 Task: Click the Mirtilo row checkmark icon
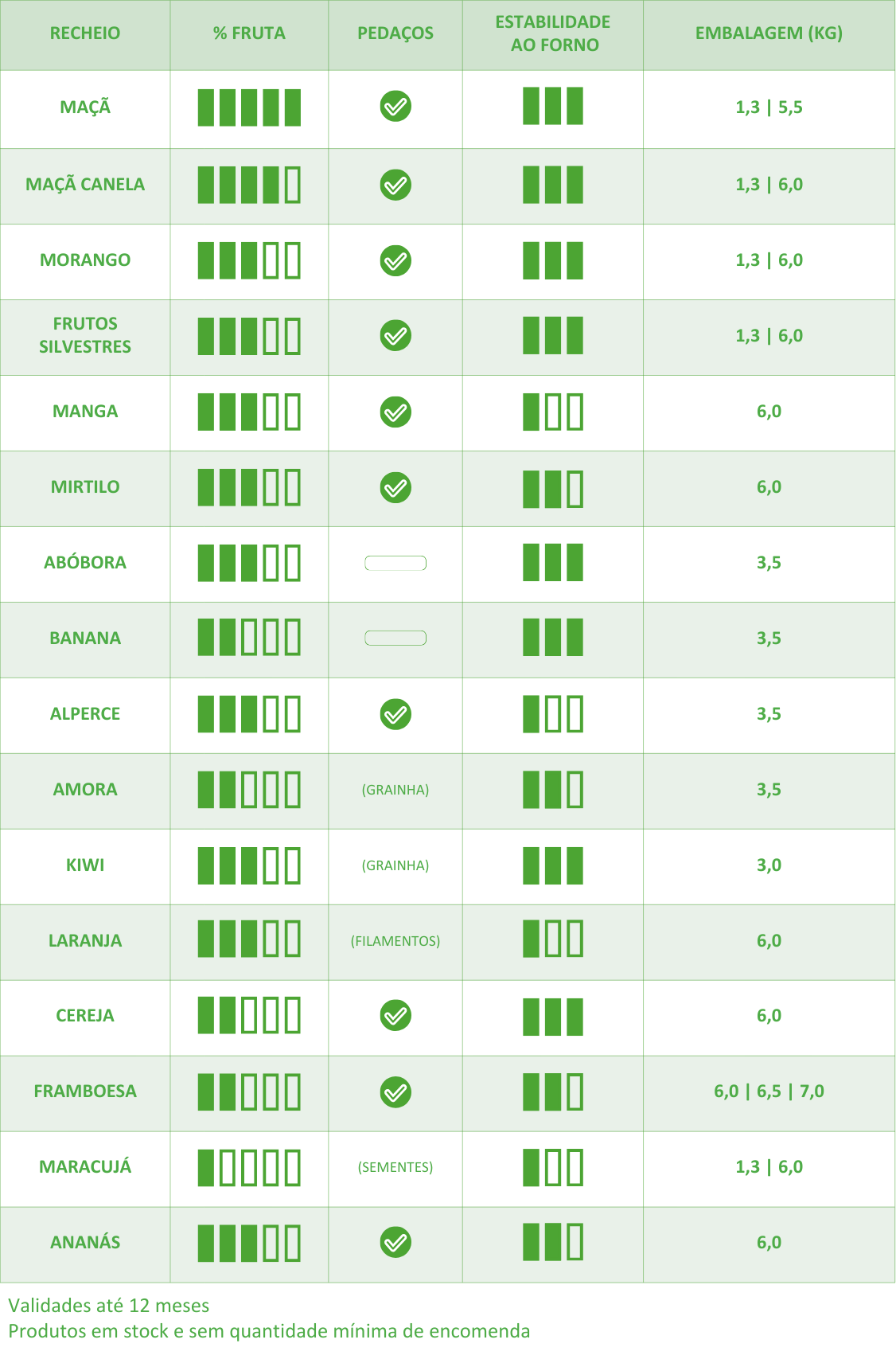click(x=395, y=488)
